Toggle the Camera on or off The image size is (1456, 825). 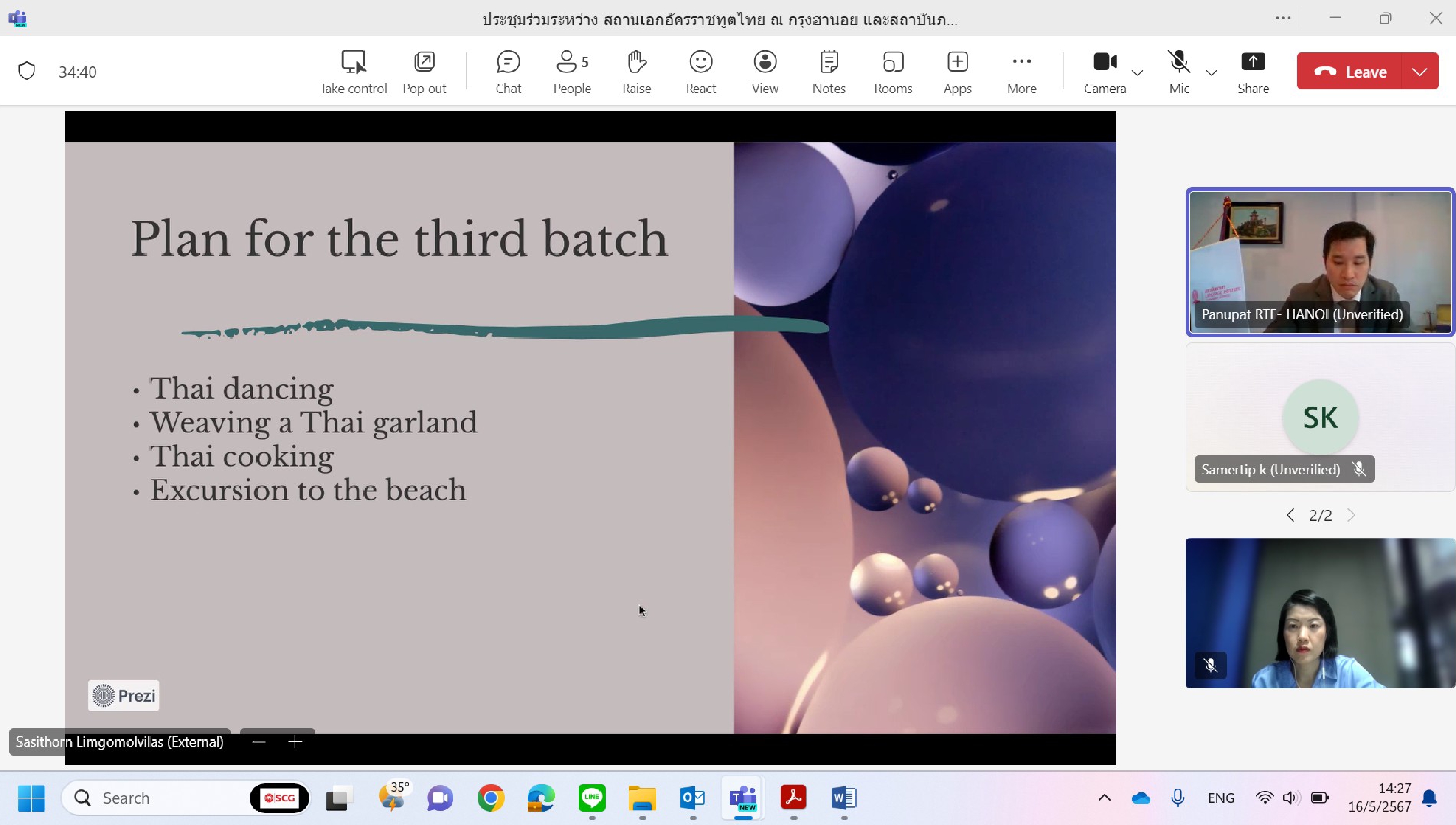pos(1105,72)
